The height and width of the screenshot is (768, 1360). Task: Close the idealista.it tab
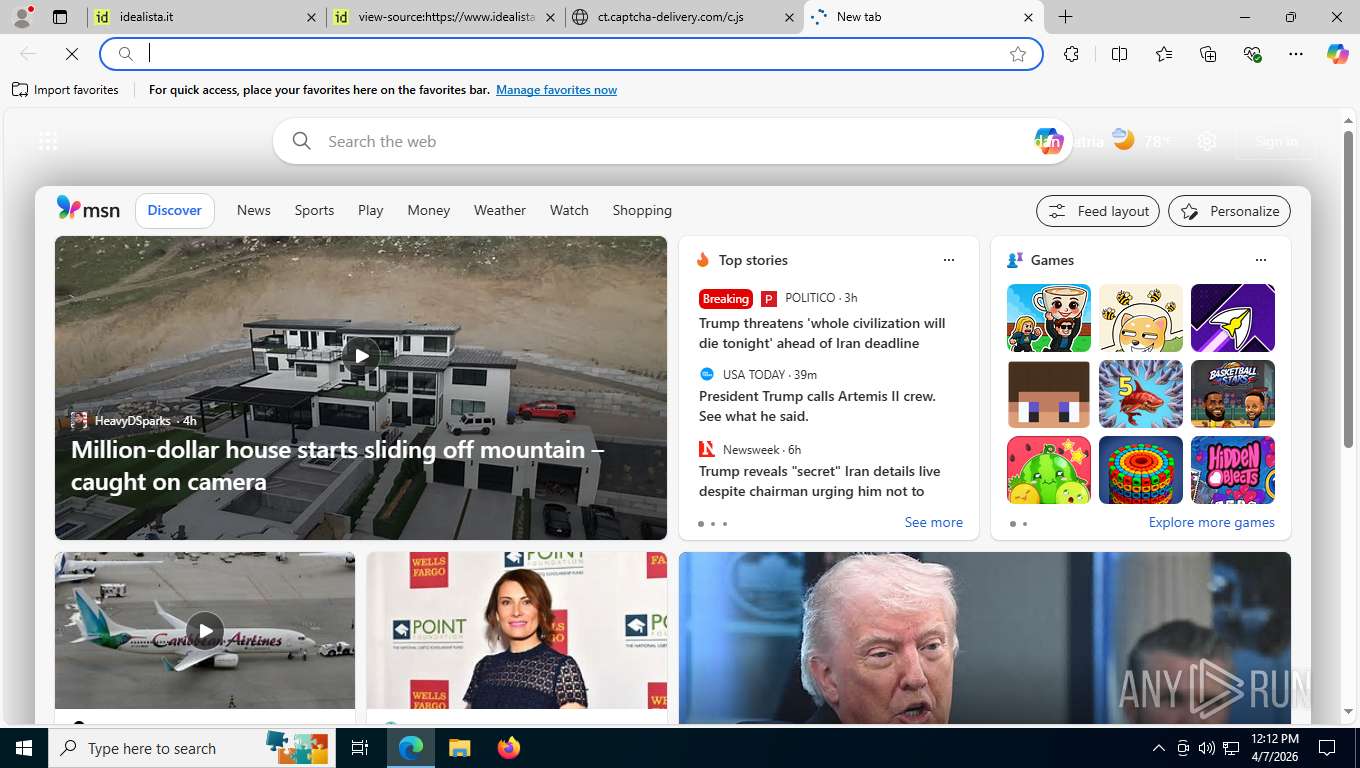pyautogui.click(x=311, y=17)
